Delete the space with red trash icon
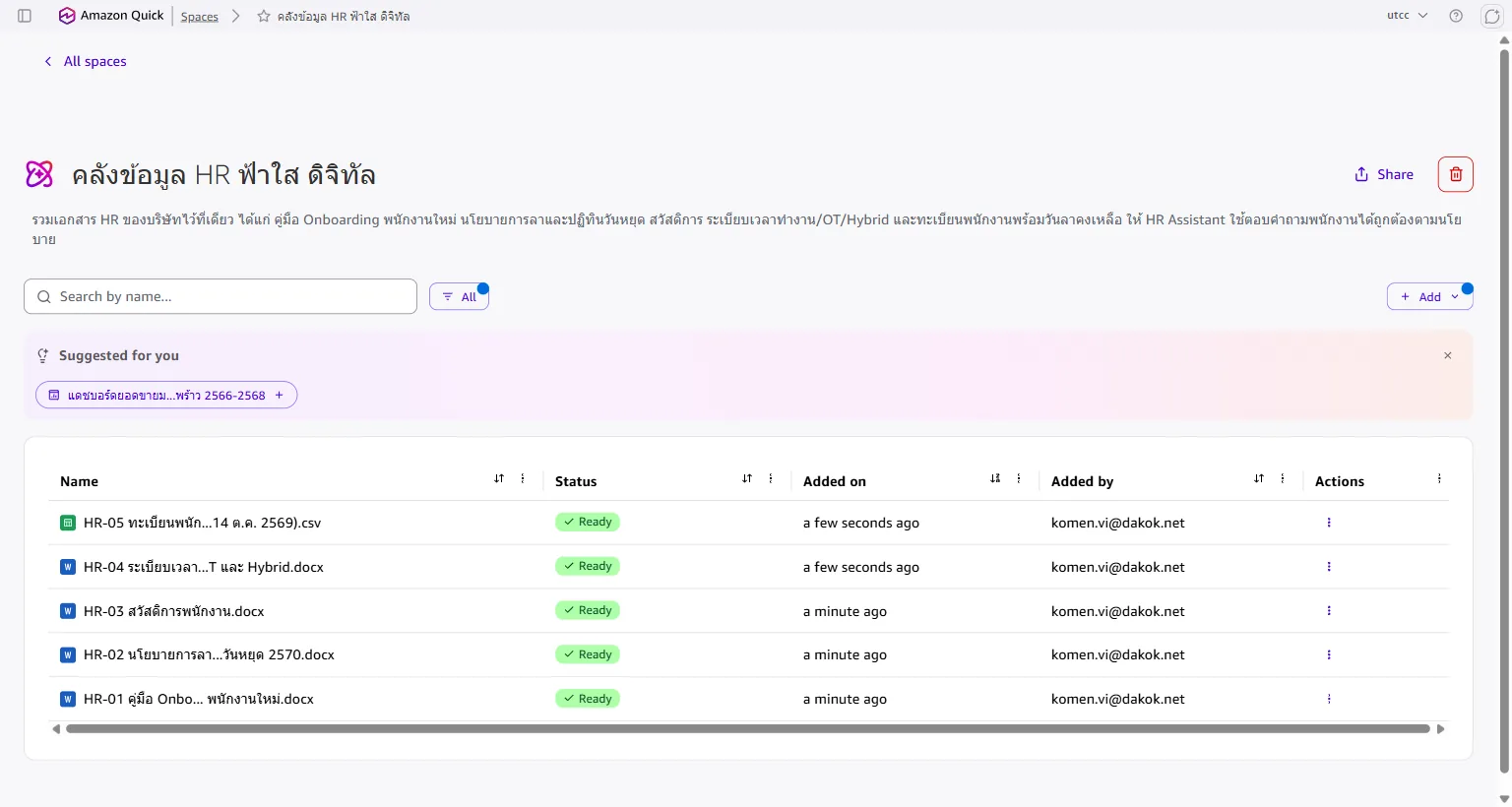Viewport: 1512px width, 807px height. point(1456,174)
